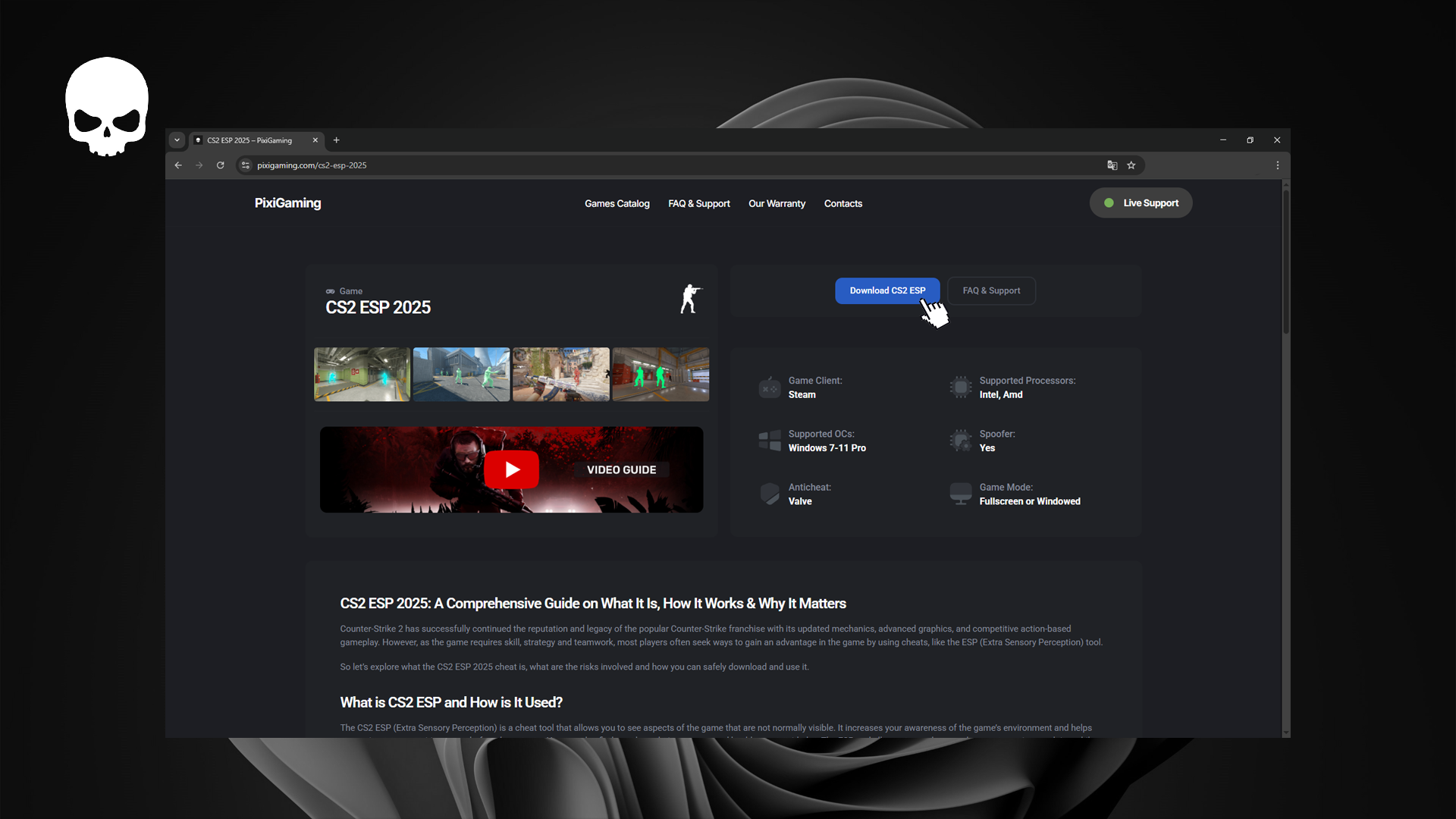The width and height of the screenshot is (1456, 819).
Task: Restore down the browser window
Action: pos(1250,140)
